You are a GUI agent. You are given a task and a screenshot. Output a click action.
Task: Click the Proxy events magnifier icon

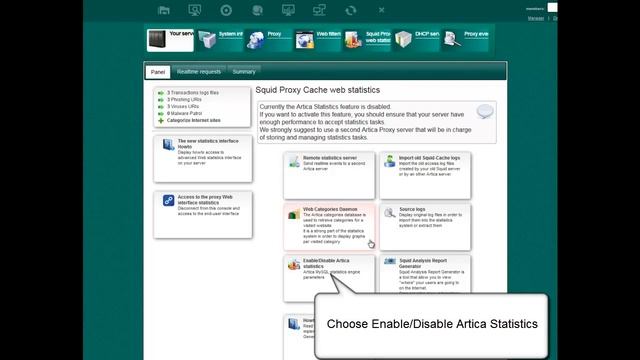tap(452, 40)
